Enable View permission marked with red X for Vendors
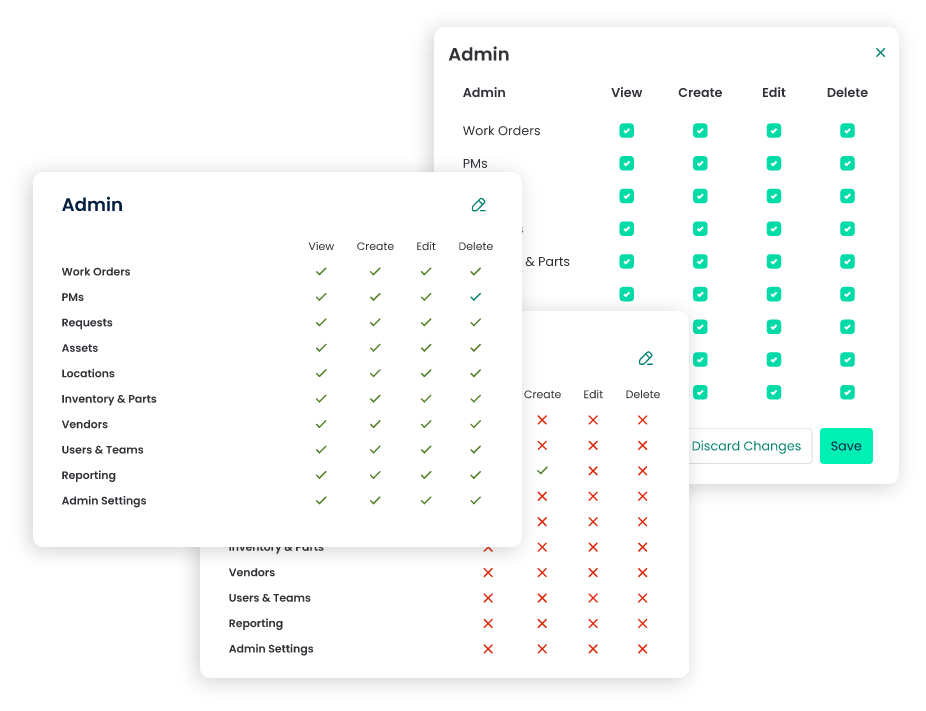Image resolution: width=926 pixels, height=711 pixels. click(487, 572)
